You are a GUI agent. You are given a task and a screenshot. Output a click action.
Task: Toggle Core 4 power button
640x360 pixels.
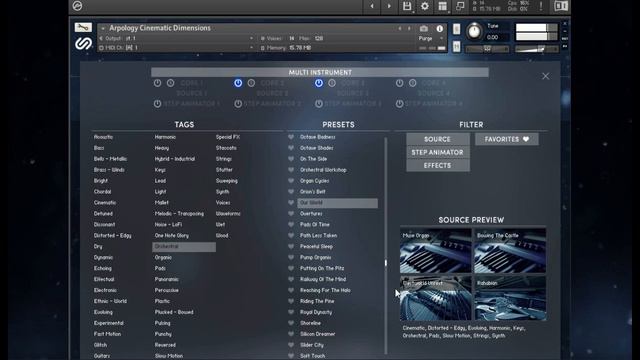tap(400, 83)
